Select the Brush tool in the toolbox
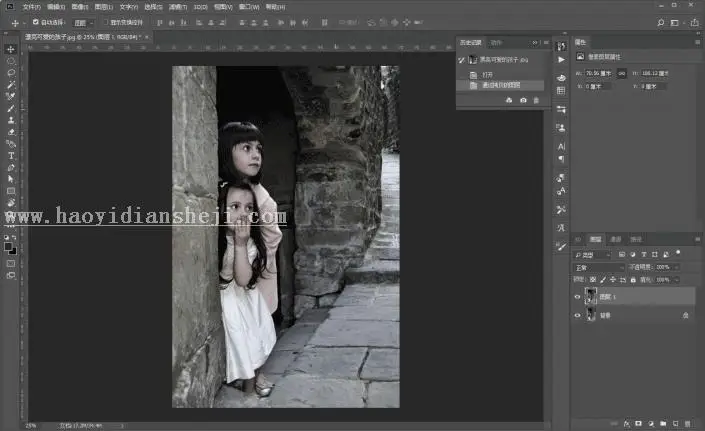 click(11, 108)
